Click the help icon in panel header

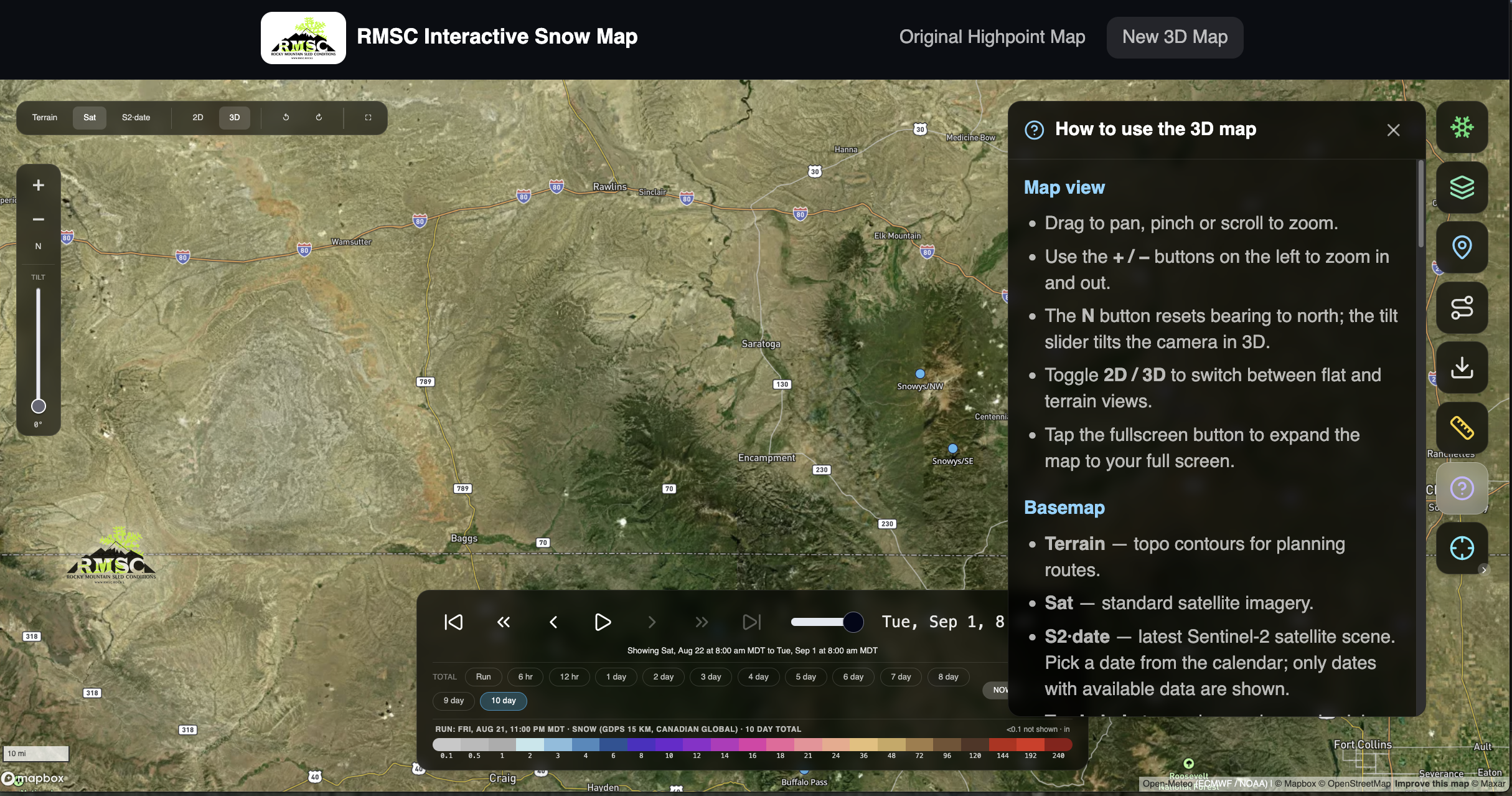pyautogui.click(x=1034, y=130)
